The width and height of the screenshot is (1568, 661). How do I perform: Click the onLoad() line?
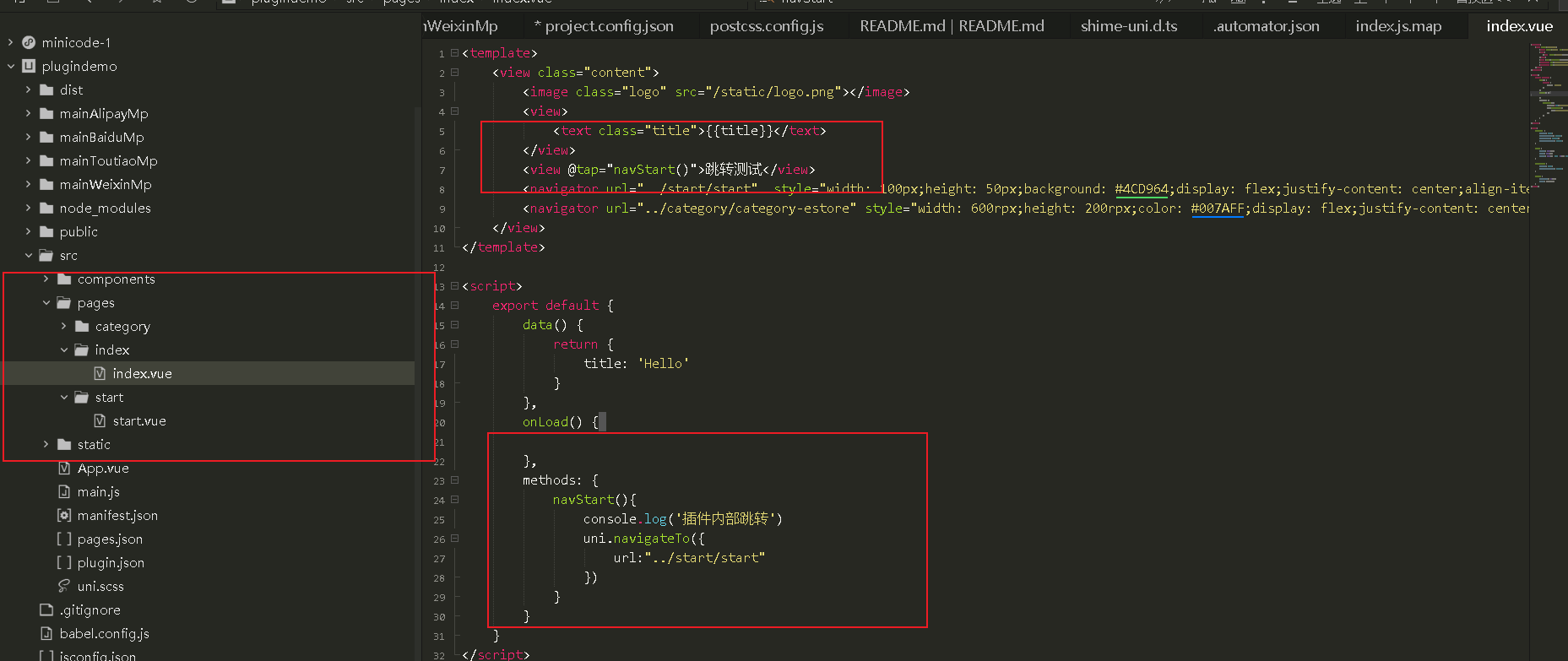(561, 422)
